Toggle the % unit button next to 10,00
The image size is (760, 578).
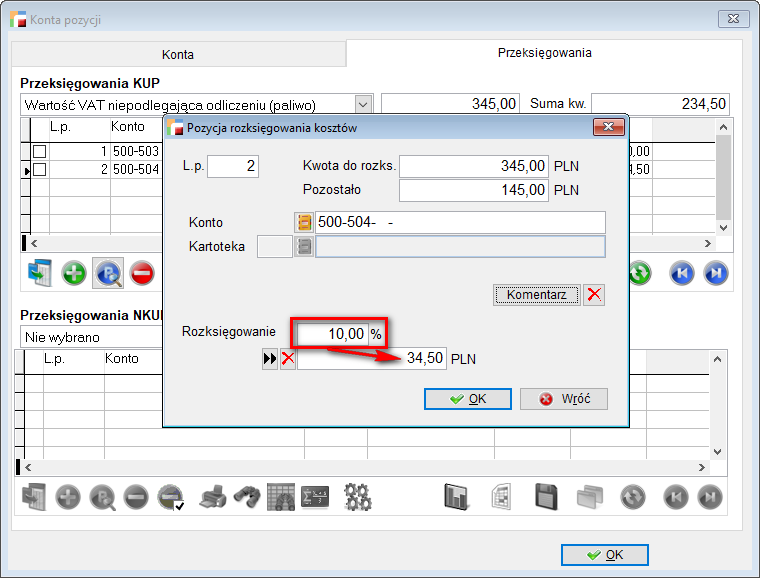[376, 335]
